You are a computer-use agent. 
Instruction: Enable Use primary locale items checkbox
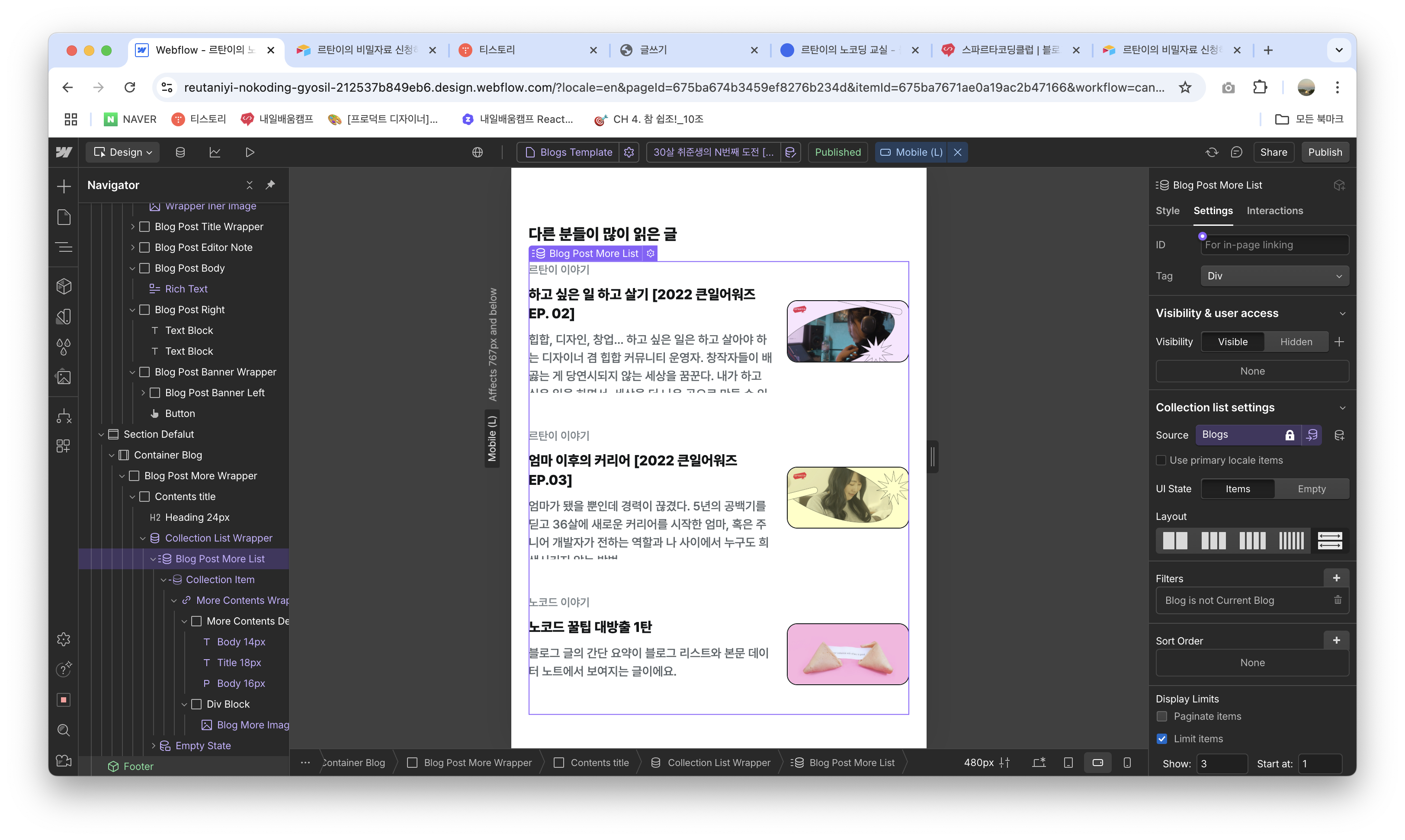pos(1161,460)
